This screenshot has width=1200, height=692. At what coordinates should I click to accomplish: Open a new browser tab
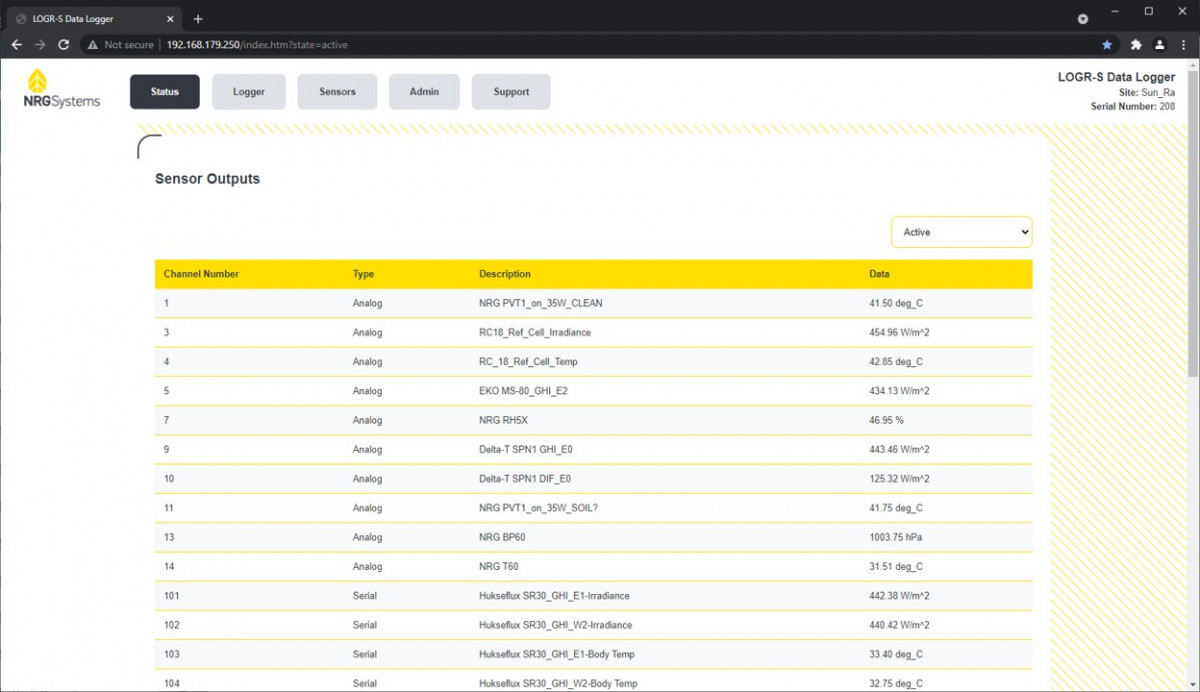coord(198,19)
